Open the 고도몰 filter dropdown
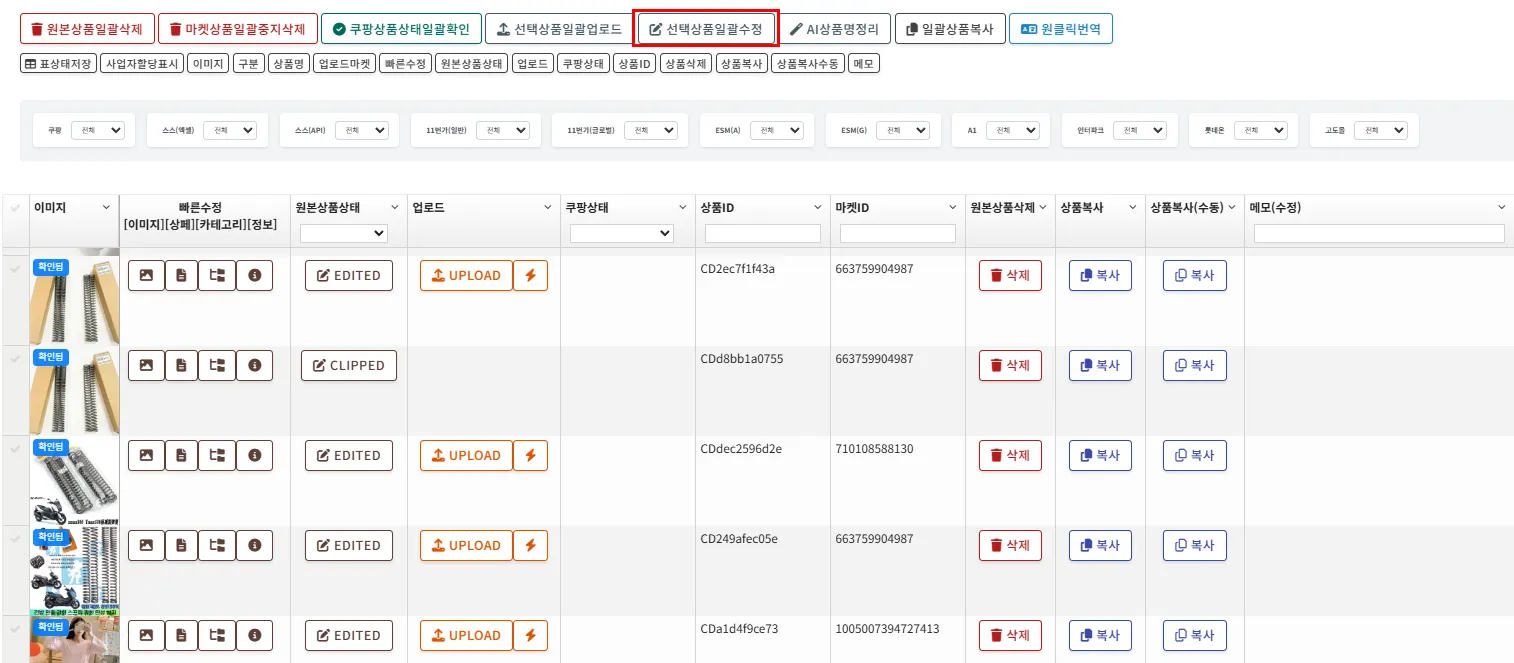The image size is (1514, 663). pyautogui.click(x=1381, y=130)
